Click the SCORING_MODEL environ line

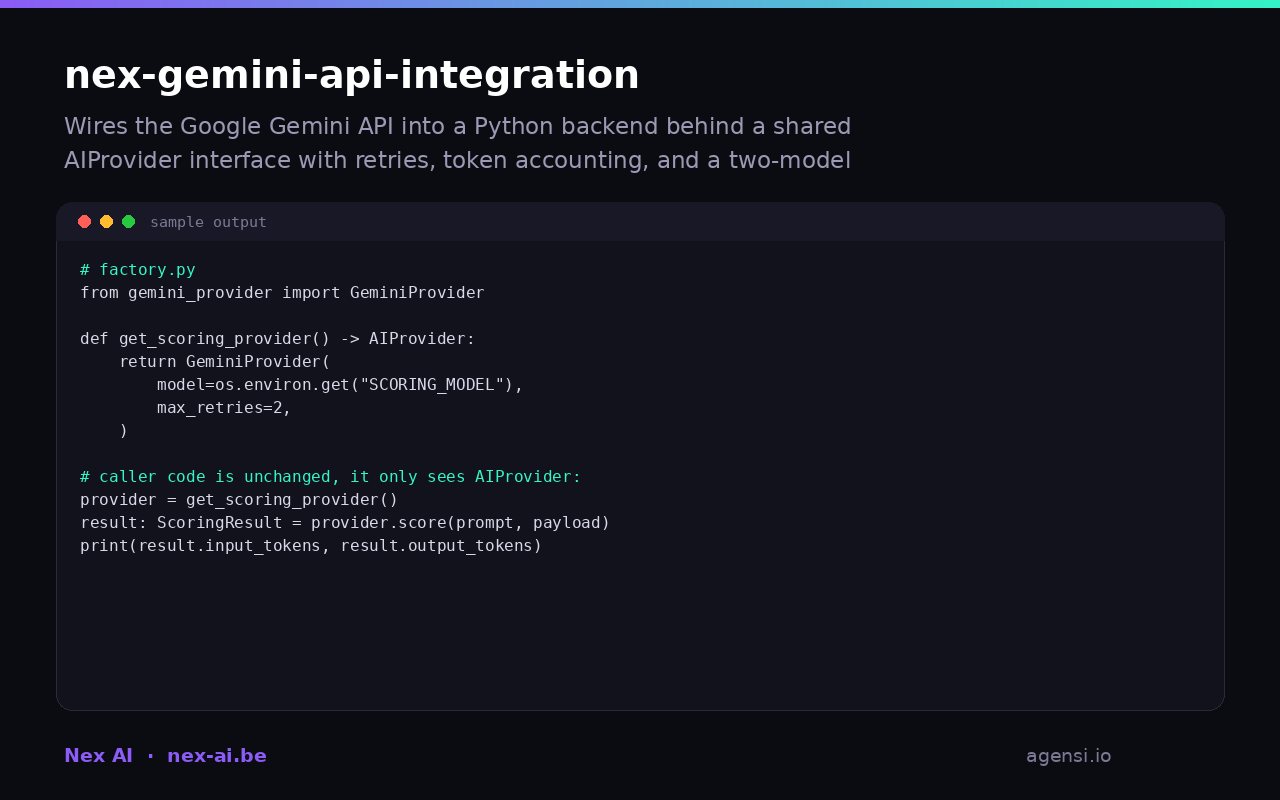(340, 385)
